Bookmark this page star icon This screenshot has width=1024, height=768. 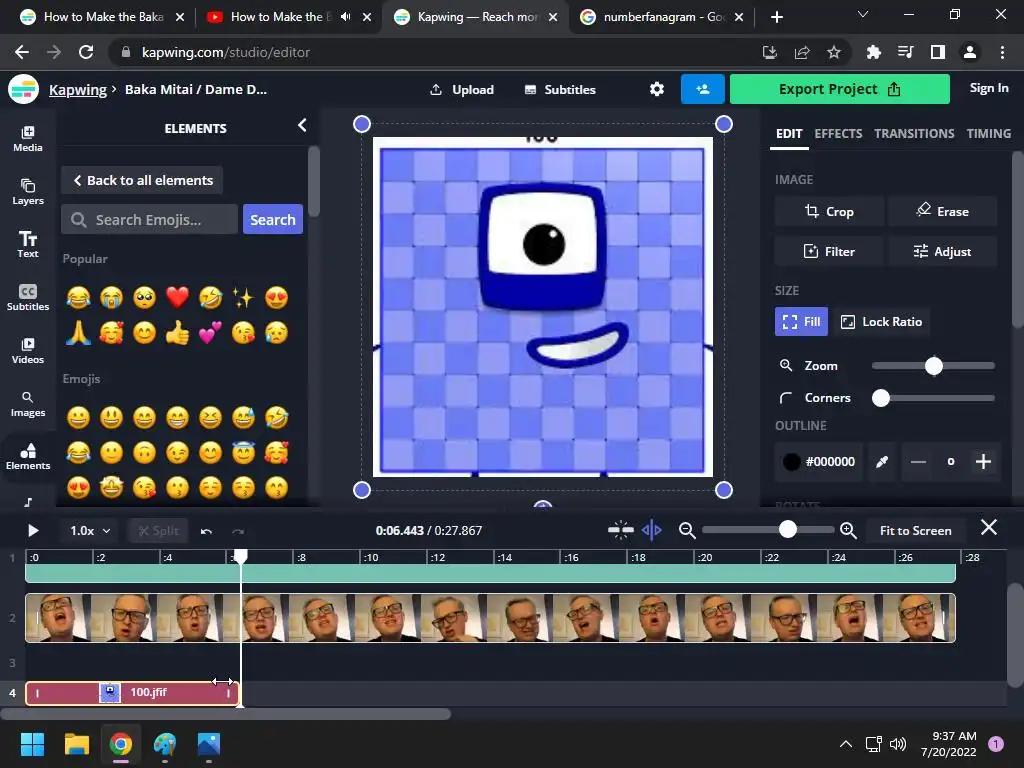coord(834,52)
